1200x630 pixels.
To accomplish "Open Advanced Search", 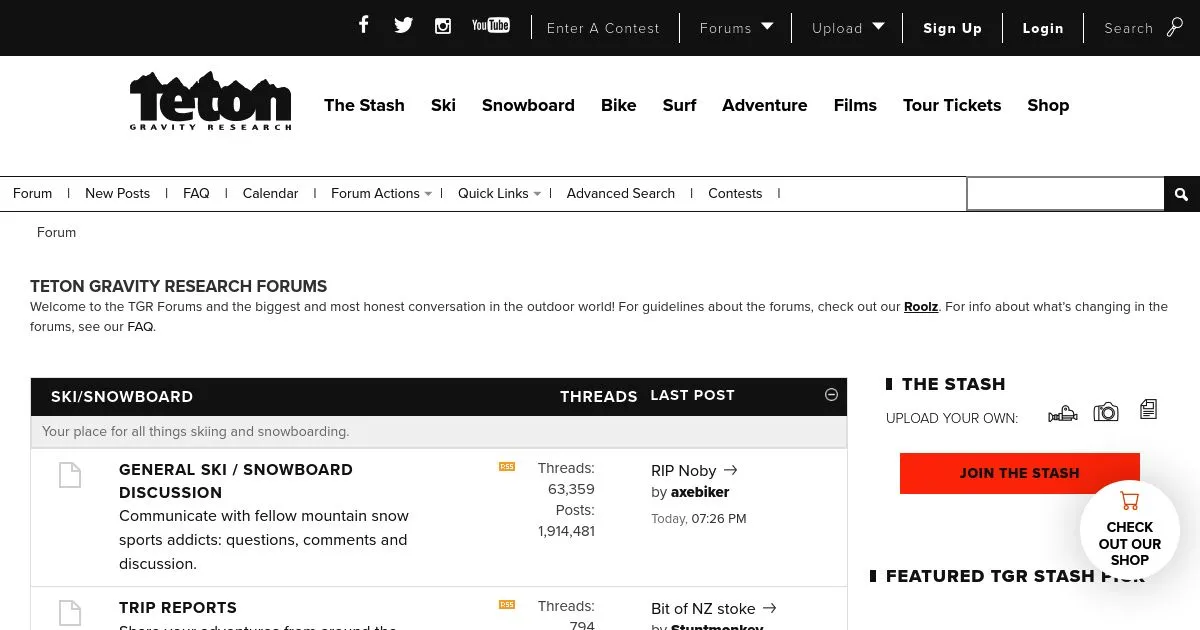I will tap(621, 194).
